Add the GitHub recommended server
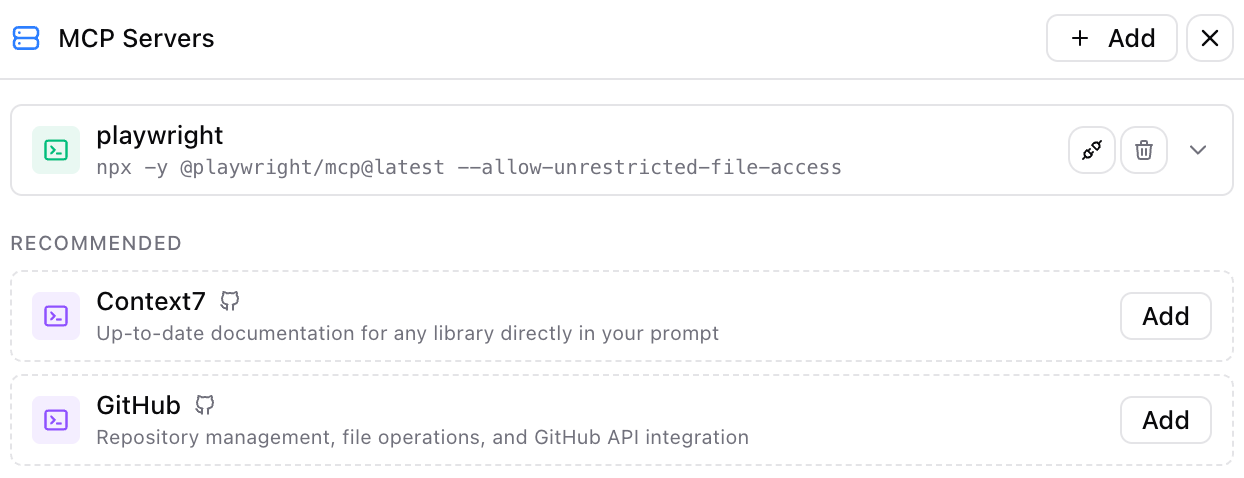 [1165, 420]
